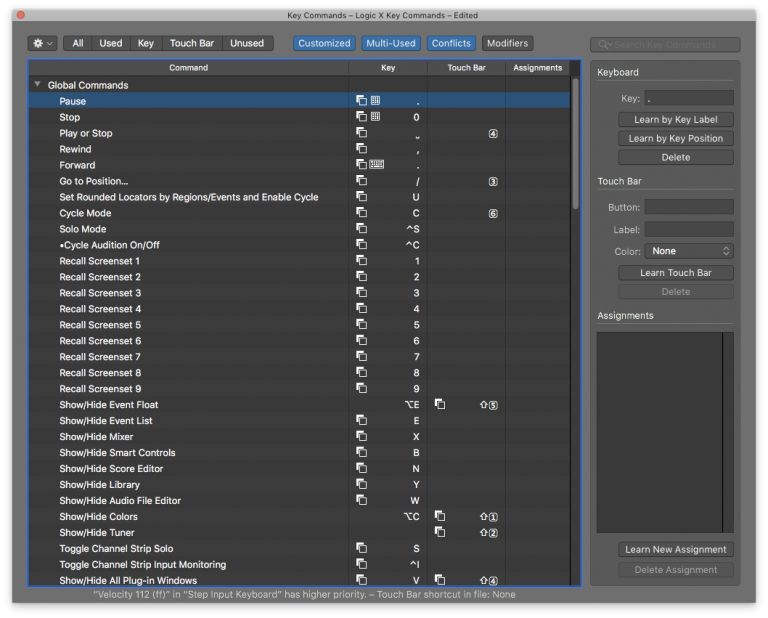Screen dimensions: 768x618
Task: Click shift-5 Touch Bar icon in Event Float row
Action: [489, 405]
